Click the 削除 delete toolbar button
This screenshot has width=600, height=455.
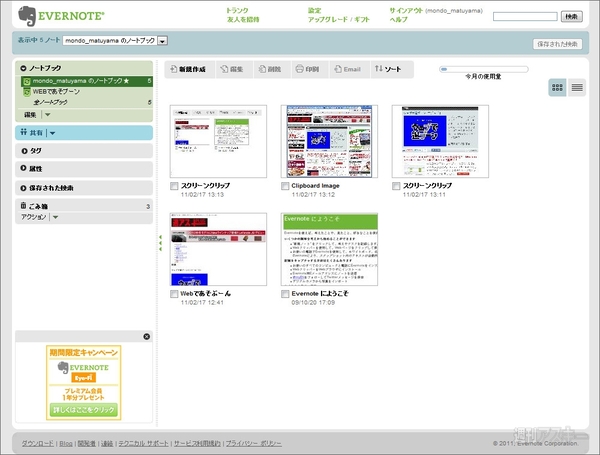coord(270,69)
